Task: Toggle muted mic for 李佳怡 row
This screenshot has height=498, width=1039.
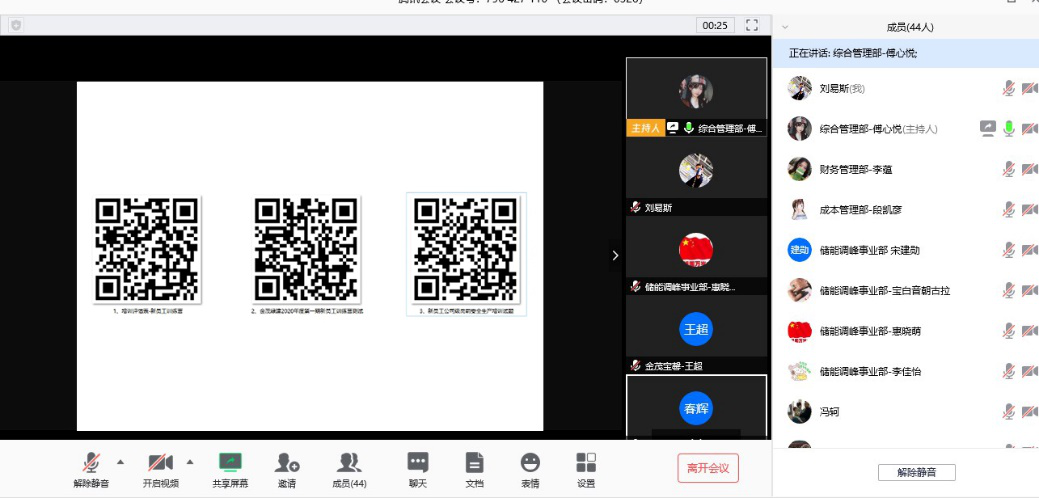Action: pyautogui.click(x=1009, y=371)
